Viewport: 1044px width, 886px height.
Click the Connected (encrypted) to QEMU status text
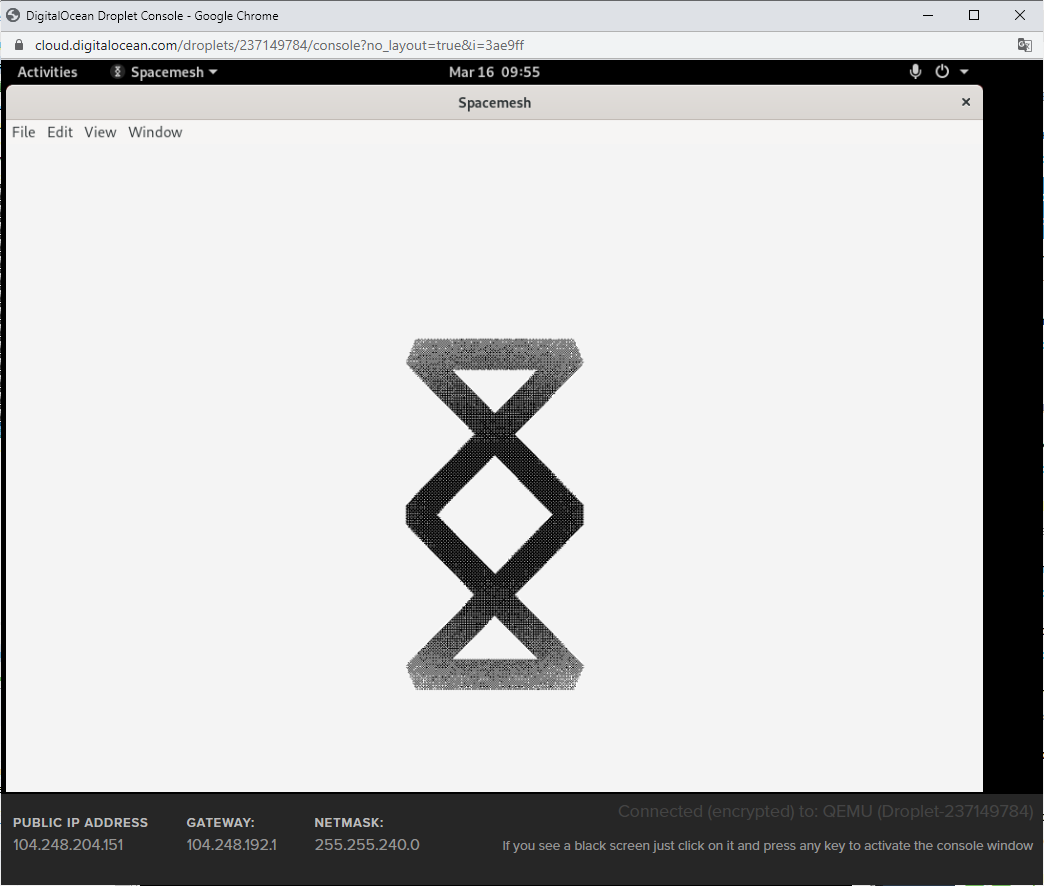coord(826,811)
